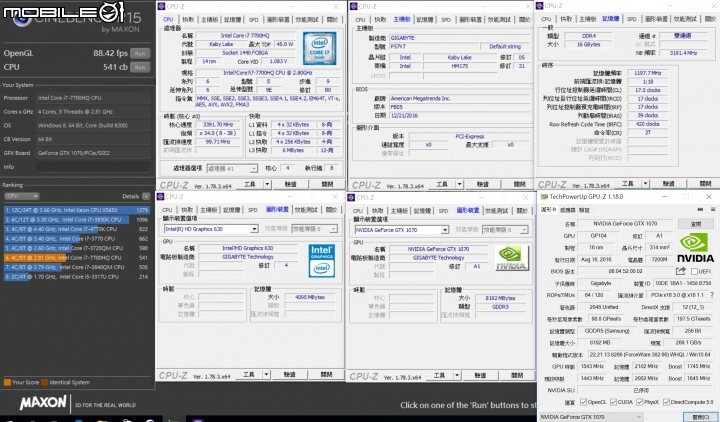The image size is (720, 422).
Task: Select highlighted Intel Core i7-7700HQ ranking row
Action: point(77,258)
